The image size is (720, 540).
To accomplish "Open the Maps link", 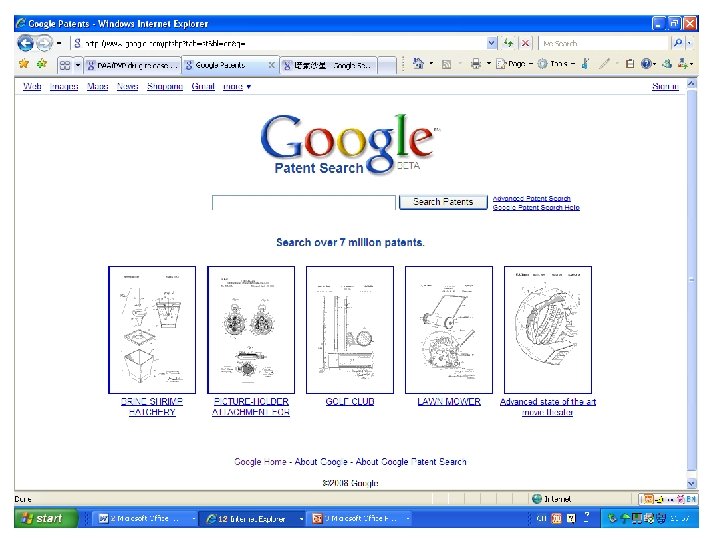I will 97,86.
